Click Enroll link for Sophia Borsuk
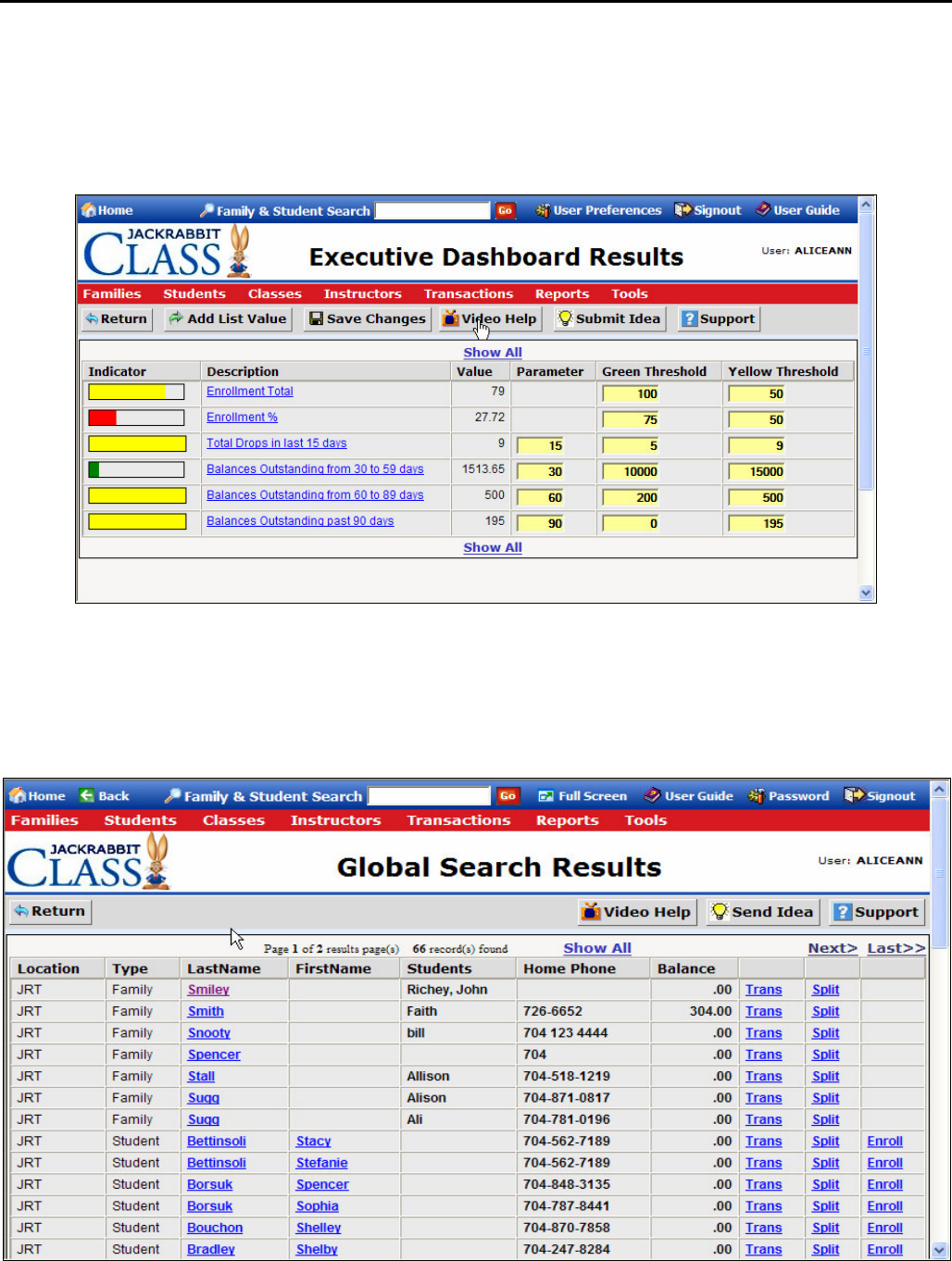This screenshot has height=1261, width=952. 885,1206
